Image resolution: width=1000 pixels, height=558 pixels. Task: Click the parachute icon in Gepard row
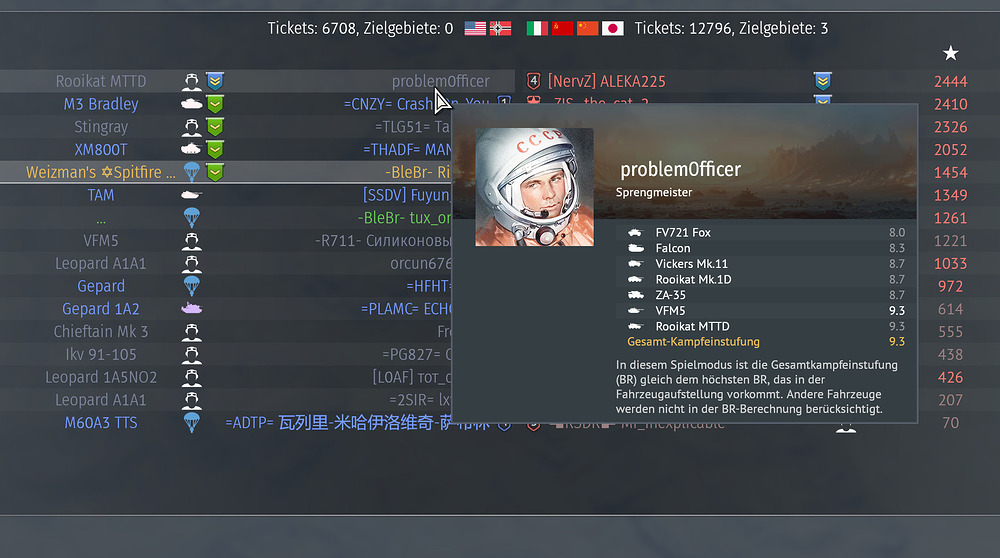point(191,286)
